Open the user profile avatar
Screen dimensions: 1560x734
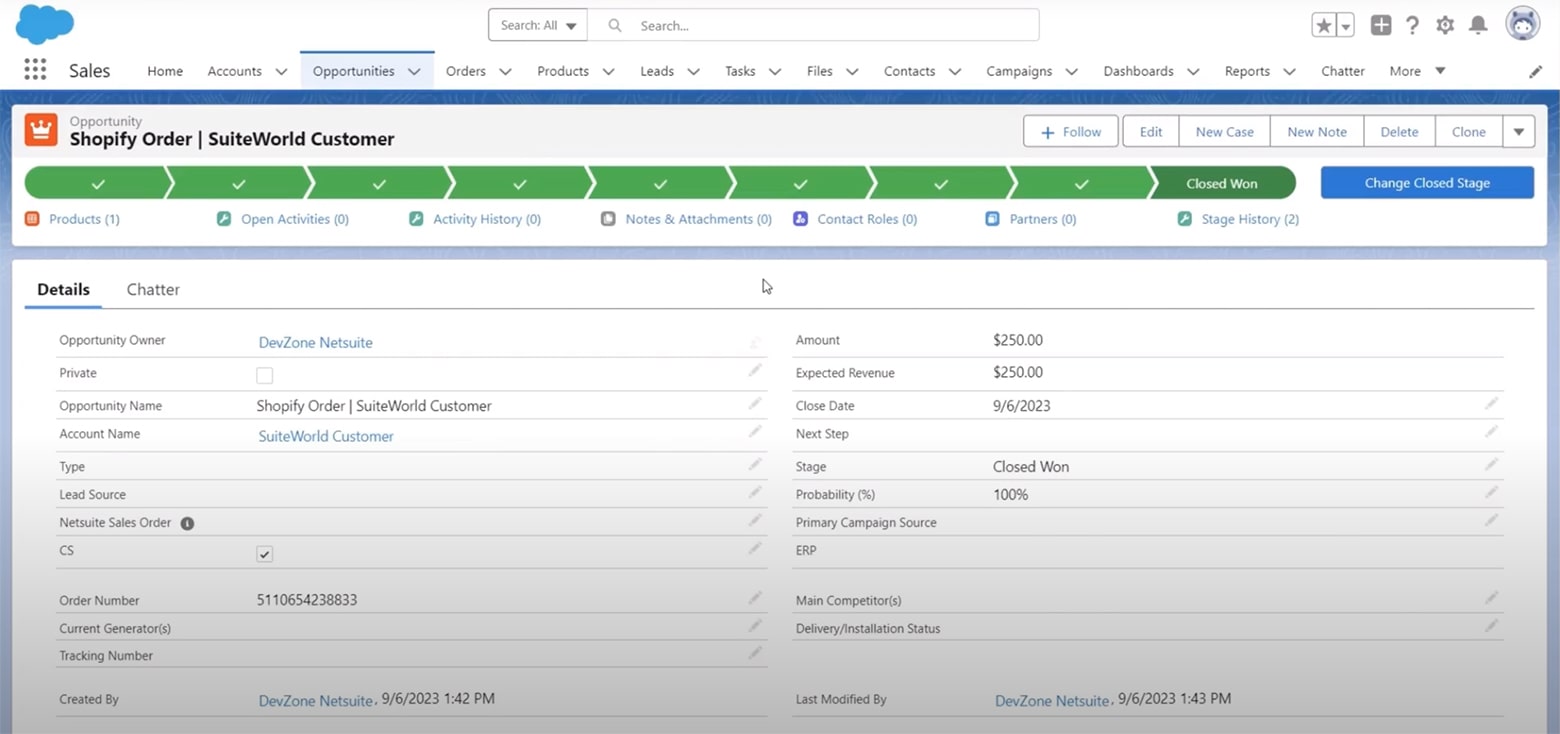pyautogui.click(x=1523, y=23)
